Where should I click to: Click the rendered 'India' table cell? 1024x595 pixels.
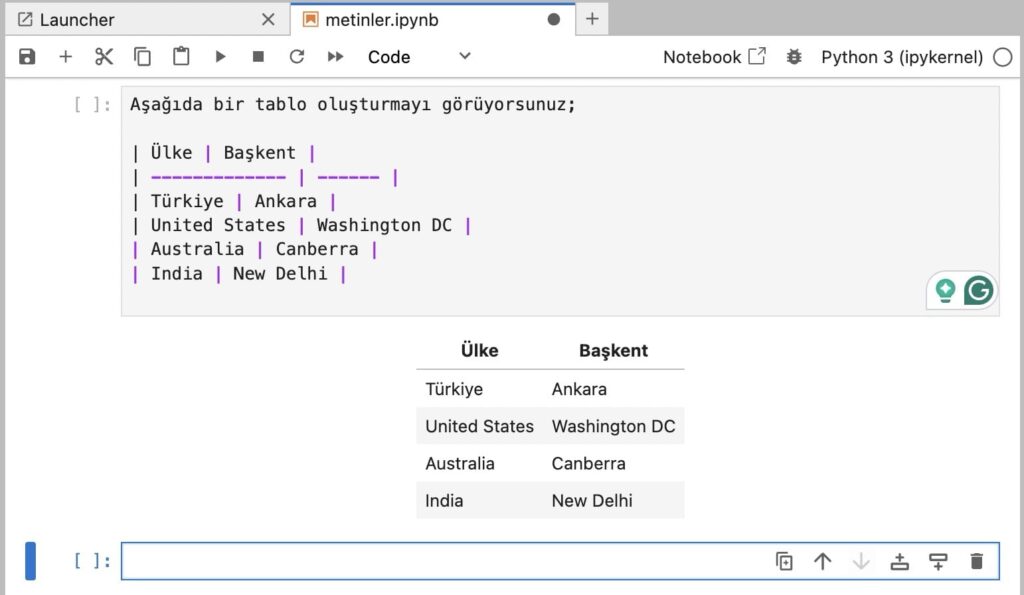[444, 501]
